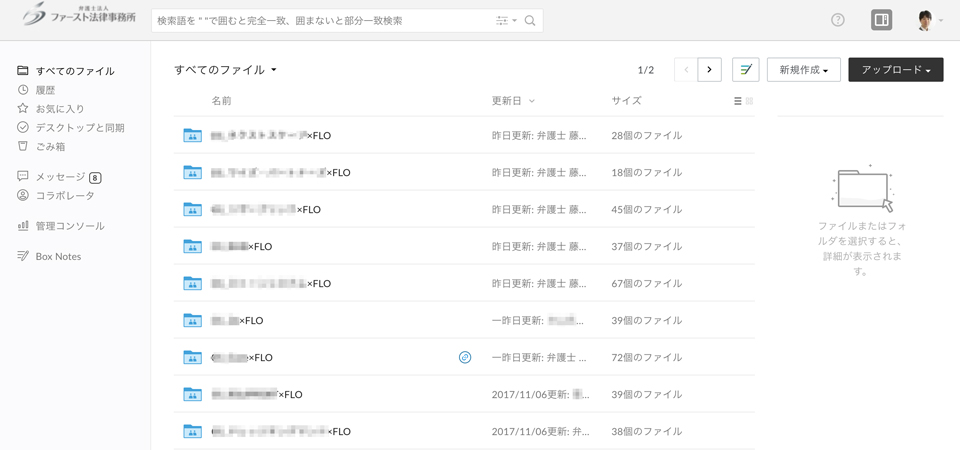Click the ファースト法律事務所 logo
960x450 pixels.
[x=79, y=14]
